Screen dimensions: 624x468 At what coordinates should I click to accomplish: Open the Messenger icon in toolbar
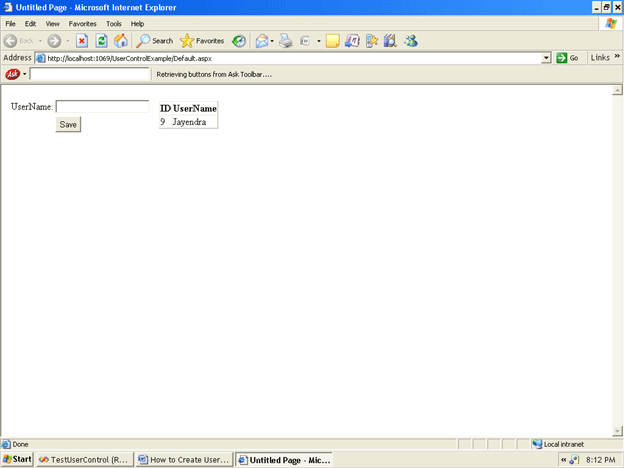tap(411, 41)
